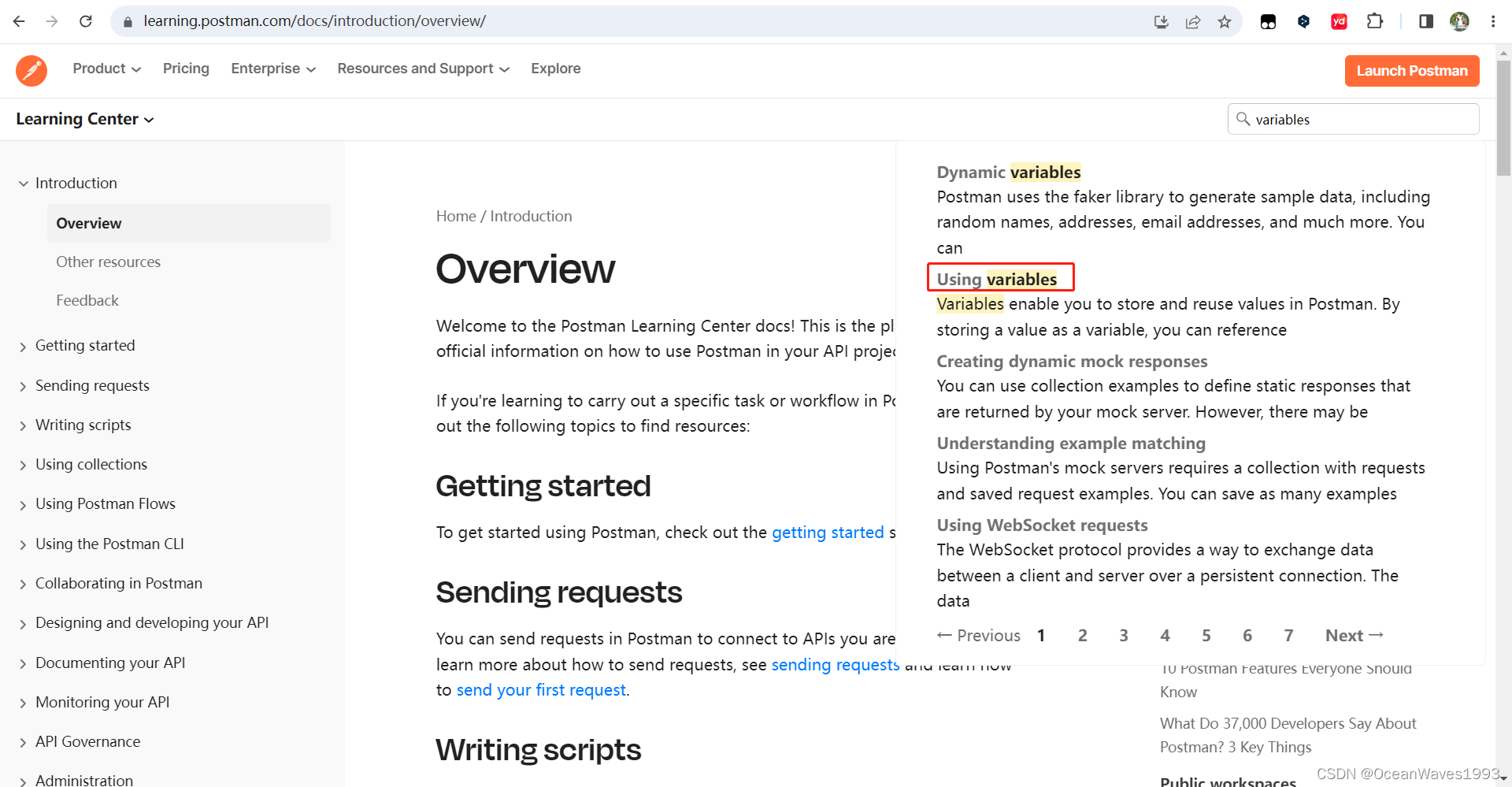Expand the API Governance section
This screenshot has height=787, width=1512.
[x=24, y=743]
